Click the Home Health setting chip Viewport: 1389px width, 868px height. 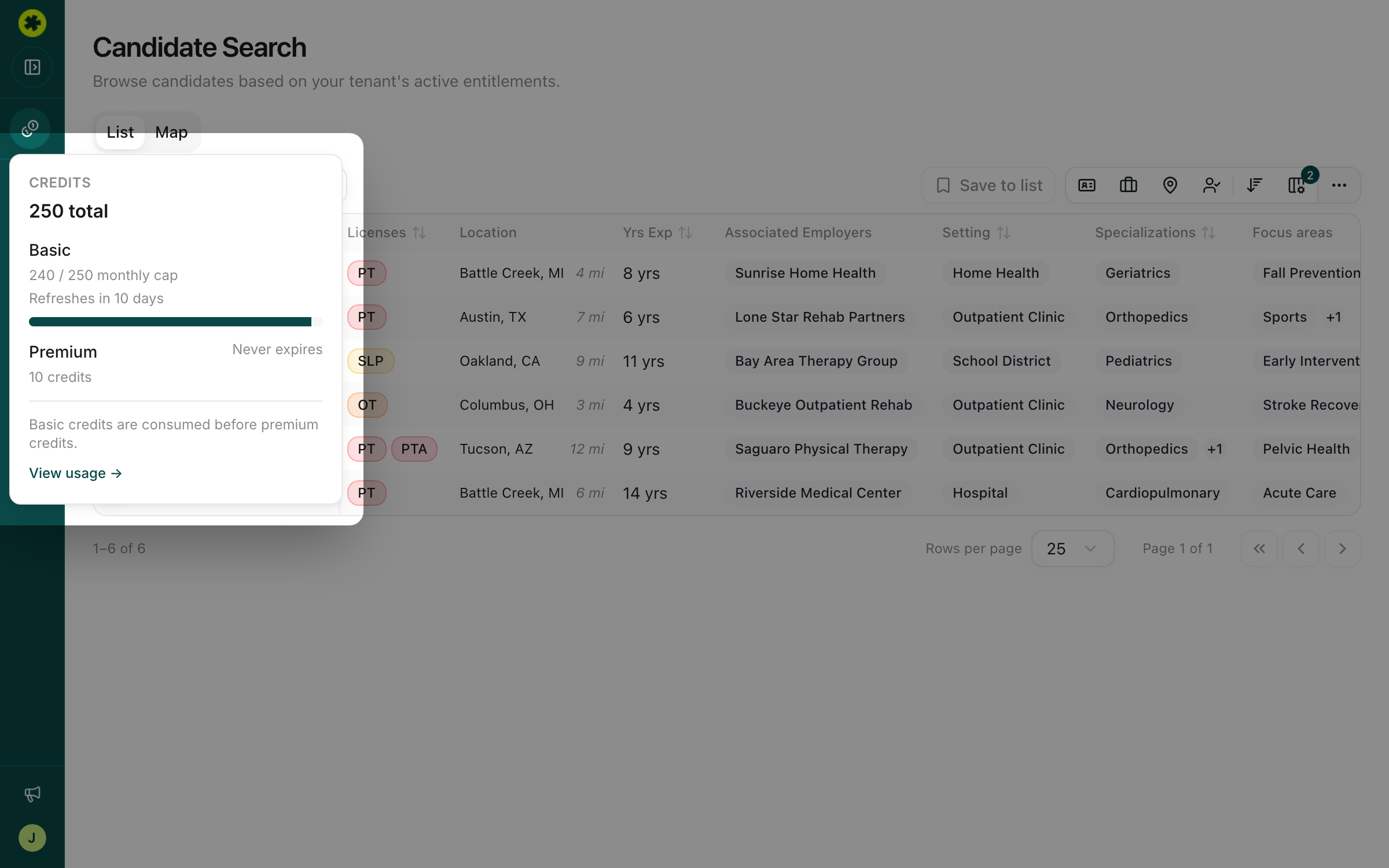coord(996,273)
